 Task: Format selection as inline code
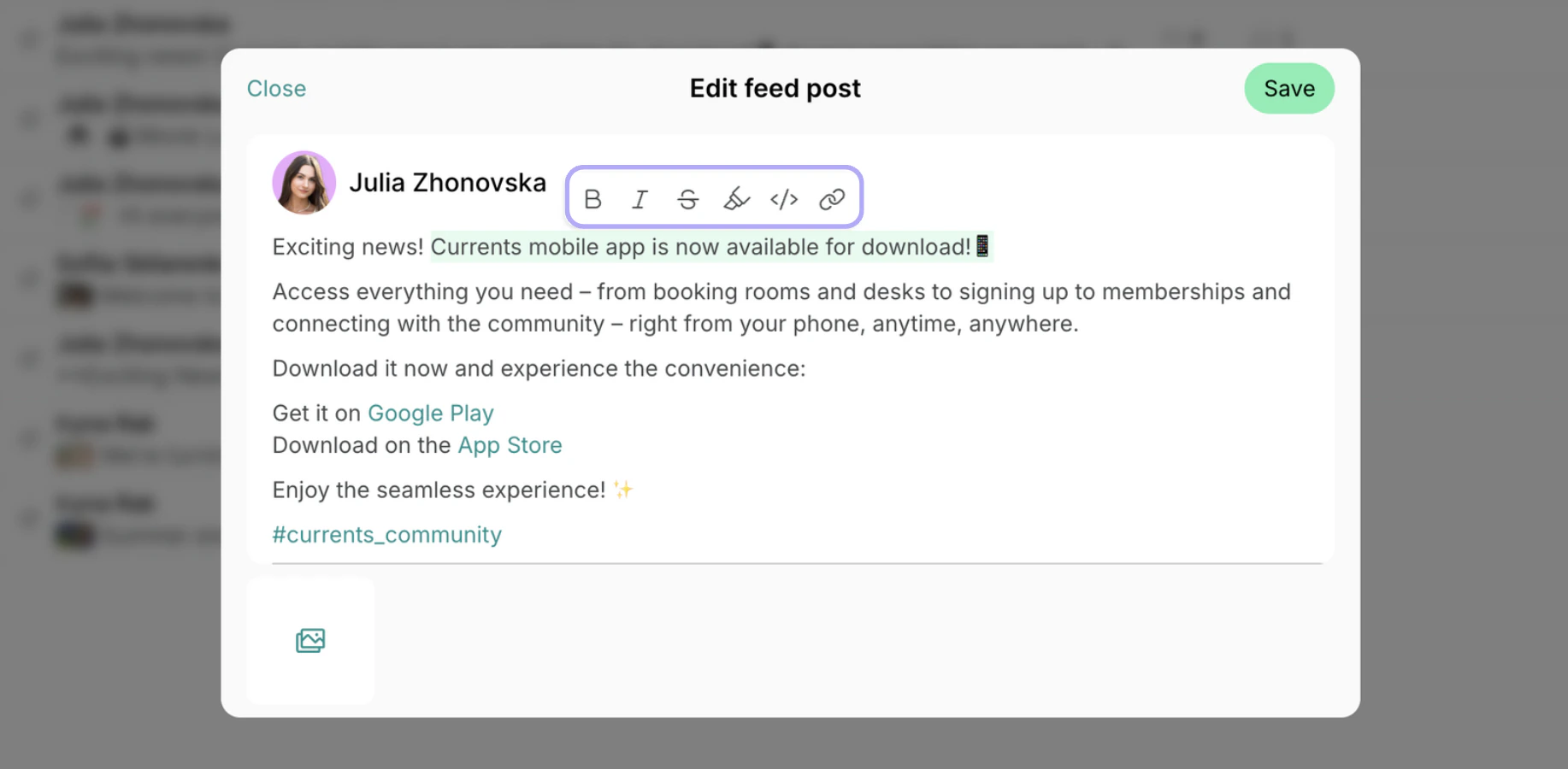click(x=784, y=199)
